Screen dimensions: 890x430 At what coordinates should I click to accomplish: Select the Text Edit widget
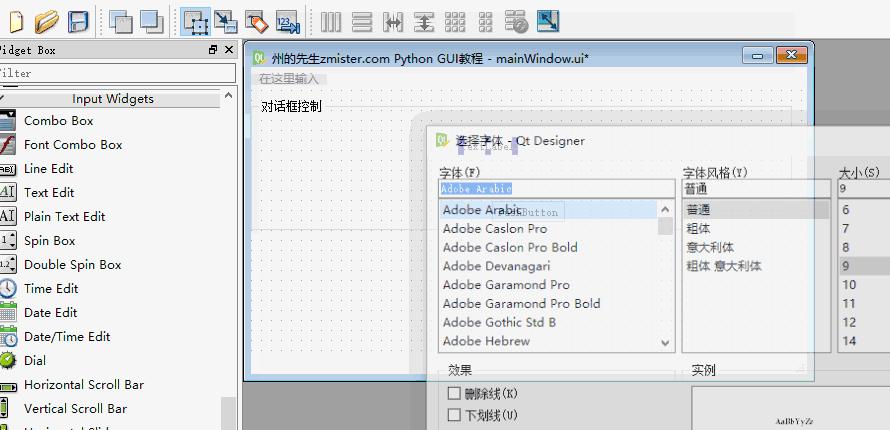(x=49, y=192)
